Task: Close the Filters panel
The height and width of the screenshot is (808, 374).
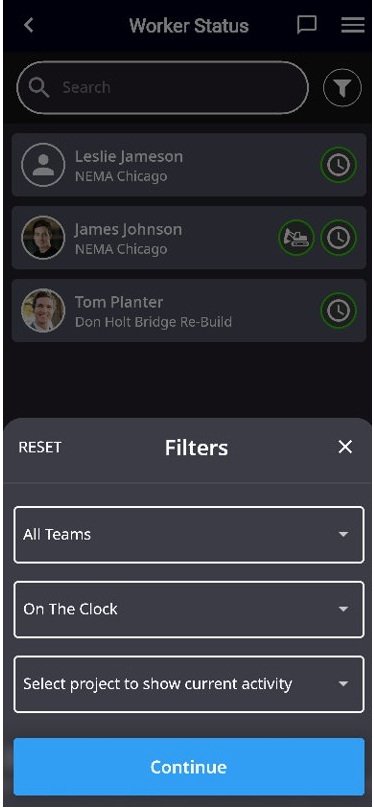Action: click(x=345, y=447)
